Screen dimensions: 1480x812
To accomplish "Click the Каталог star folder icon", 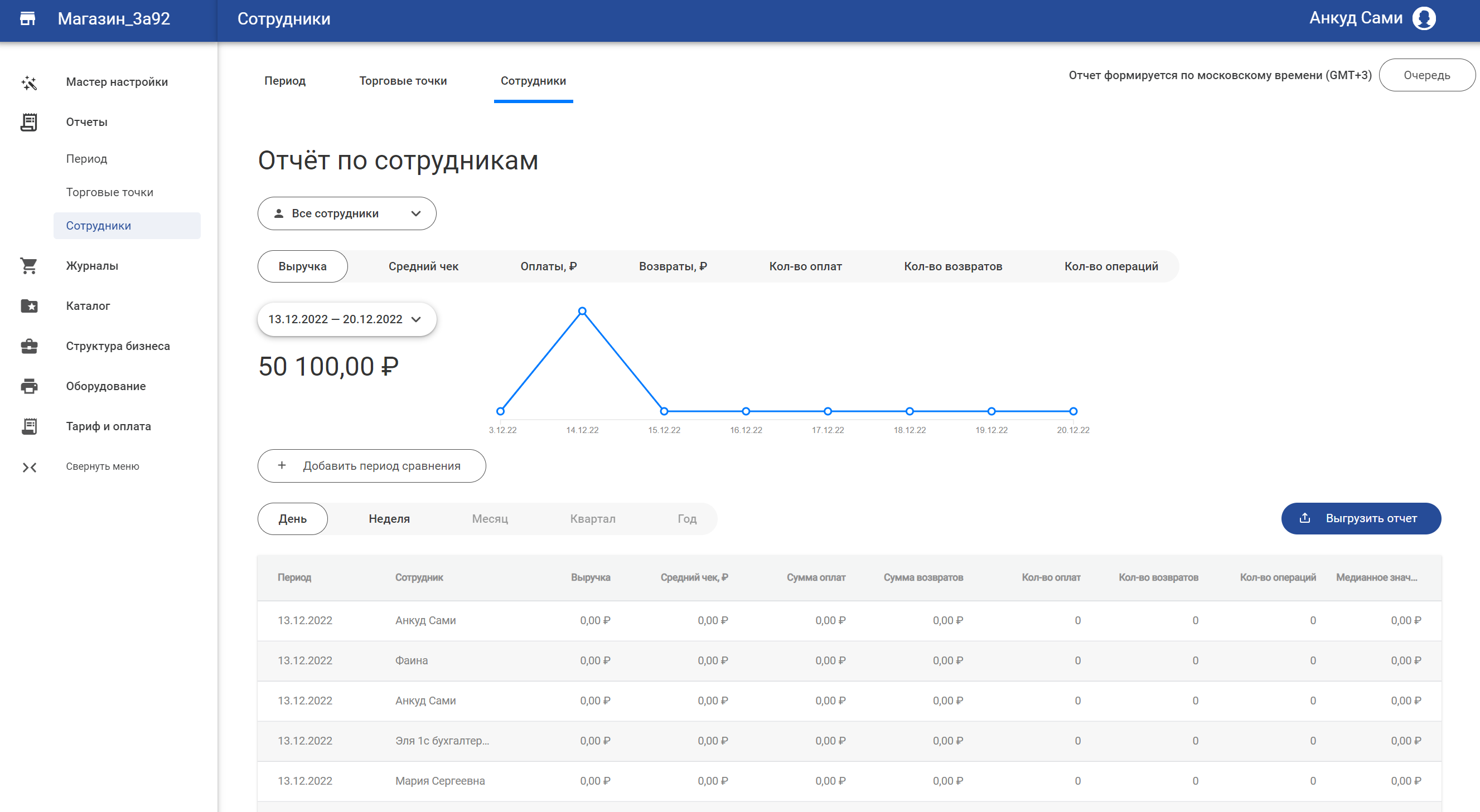I will click(x=29, y=306).
